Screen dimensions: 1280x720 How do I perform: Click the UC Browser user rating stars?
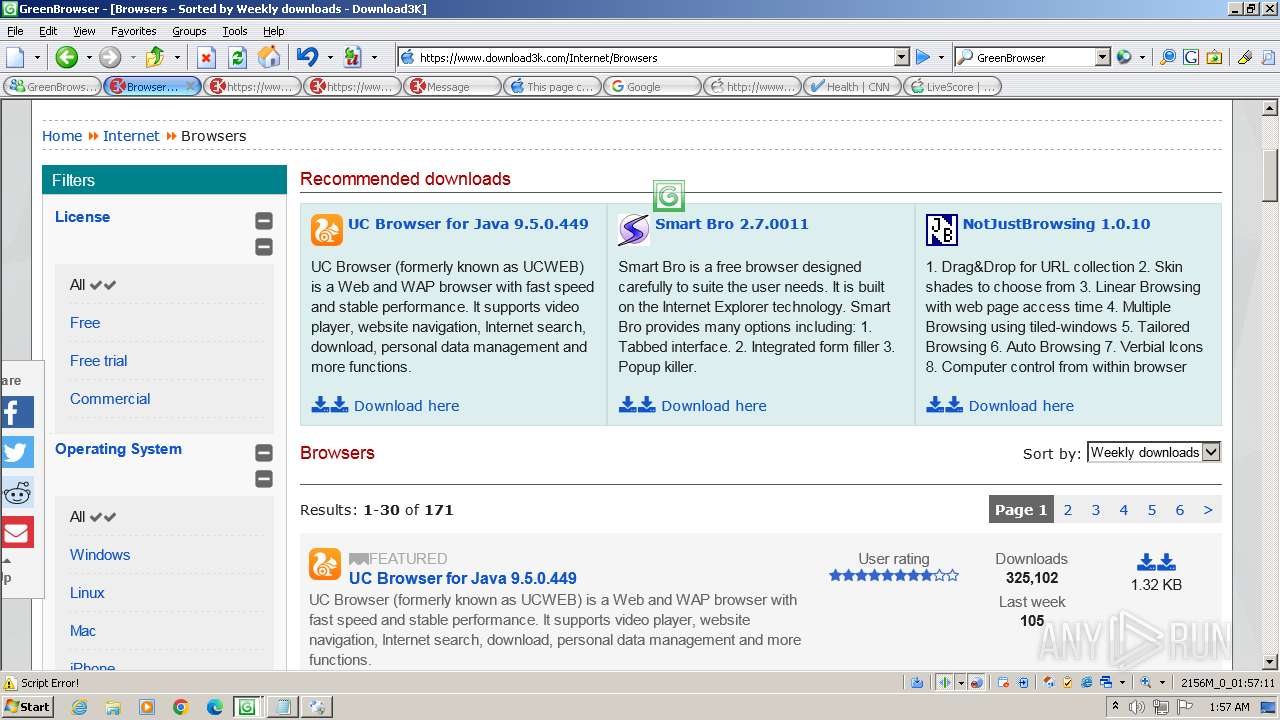coord(894,575)
